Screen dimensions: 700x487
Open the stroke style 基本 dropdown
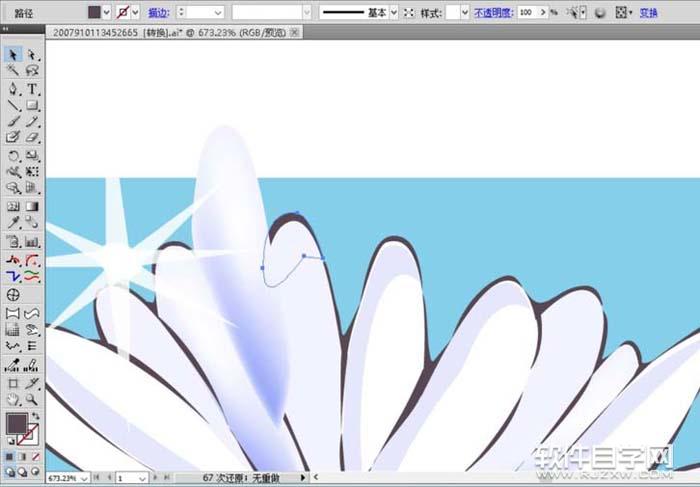[x=393, y=12]
